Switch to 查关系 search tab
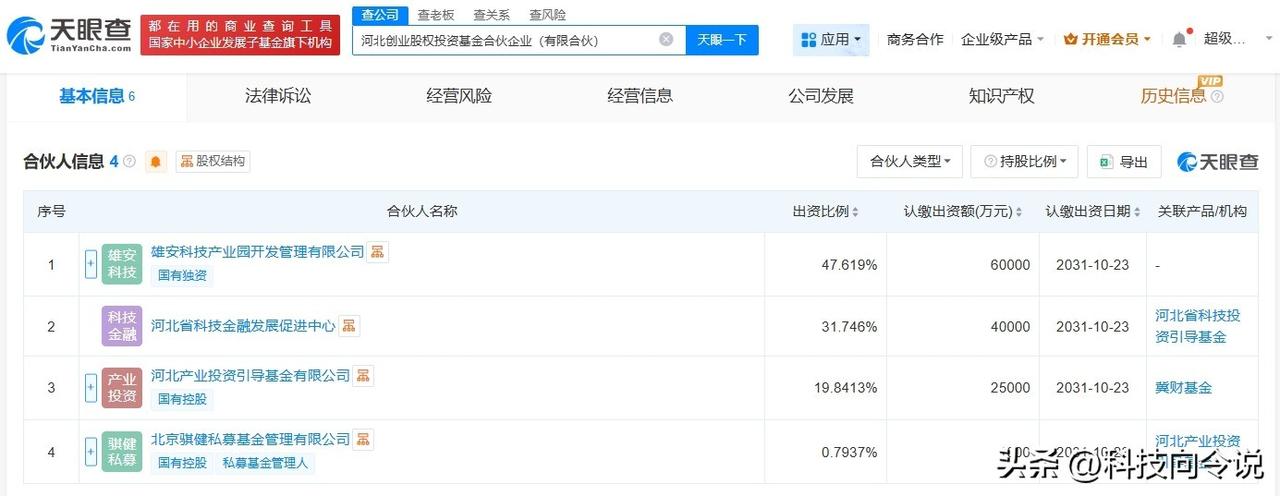The height and width of the screenshot is (496, 1280). pyautogui.click(x=491, y=15)
